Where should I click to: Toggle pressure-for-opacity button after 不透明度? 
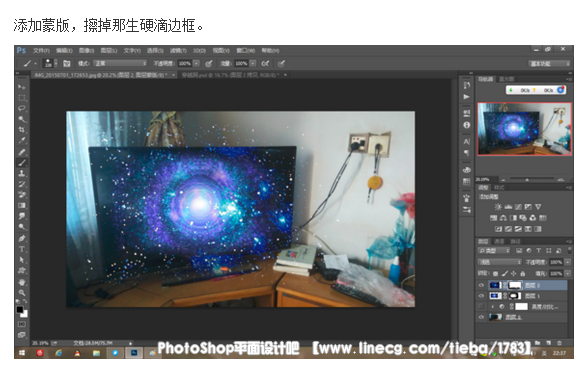tap(209, 64)
